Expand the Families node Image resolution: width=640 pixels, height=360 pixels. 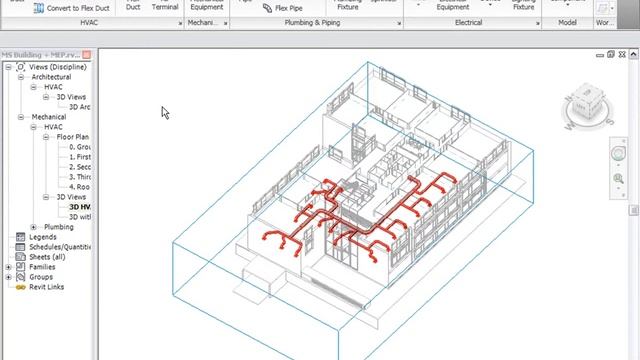(x=8, y=267)
